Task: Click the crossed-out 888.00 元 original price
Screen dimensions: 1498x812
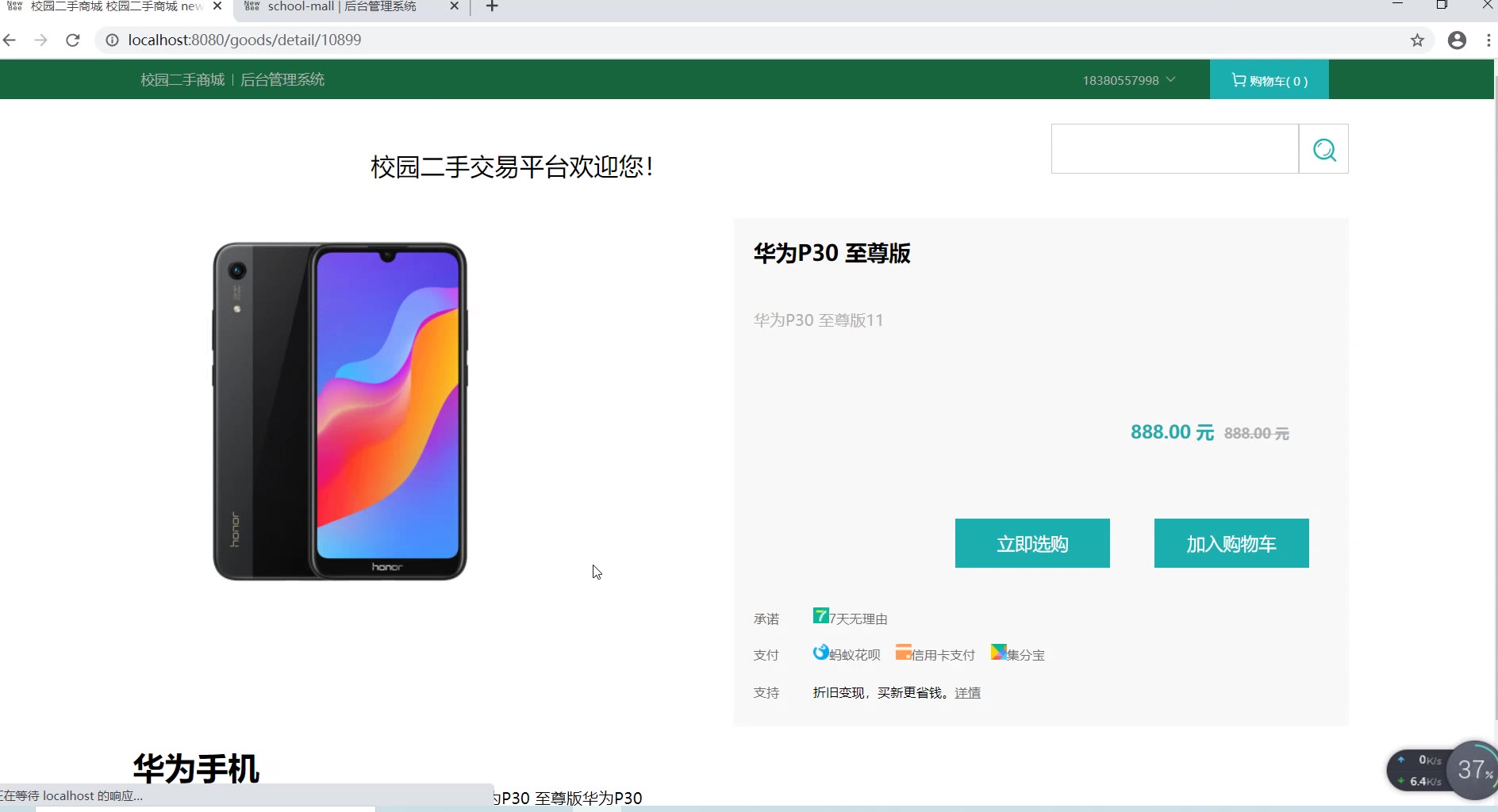Action: [x=1256, y=434]
